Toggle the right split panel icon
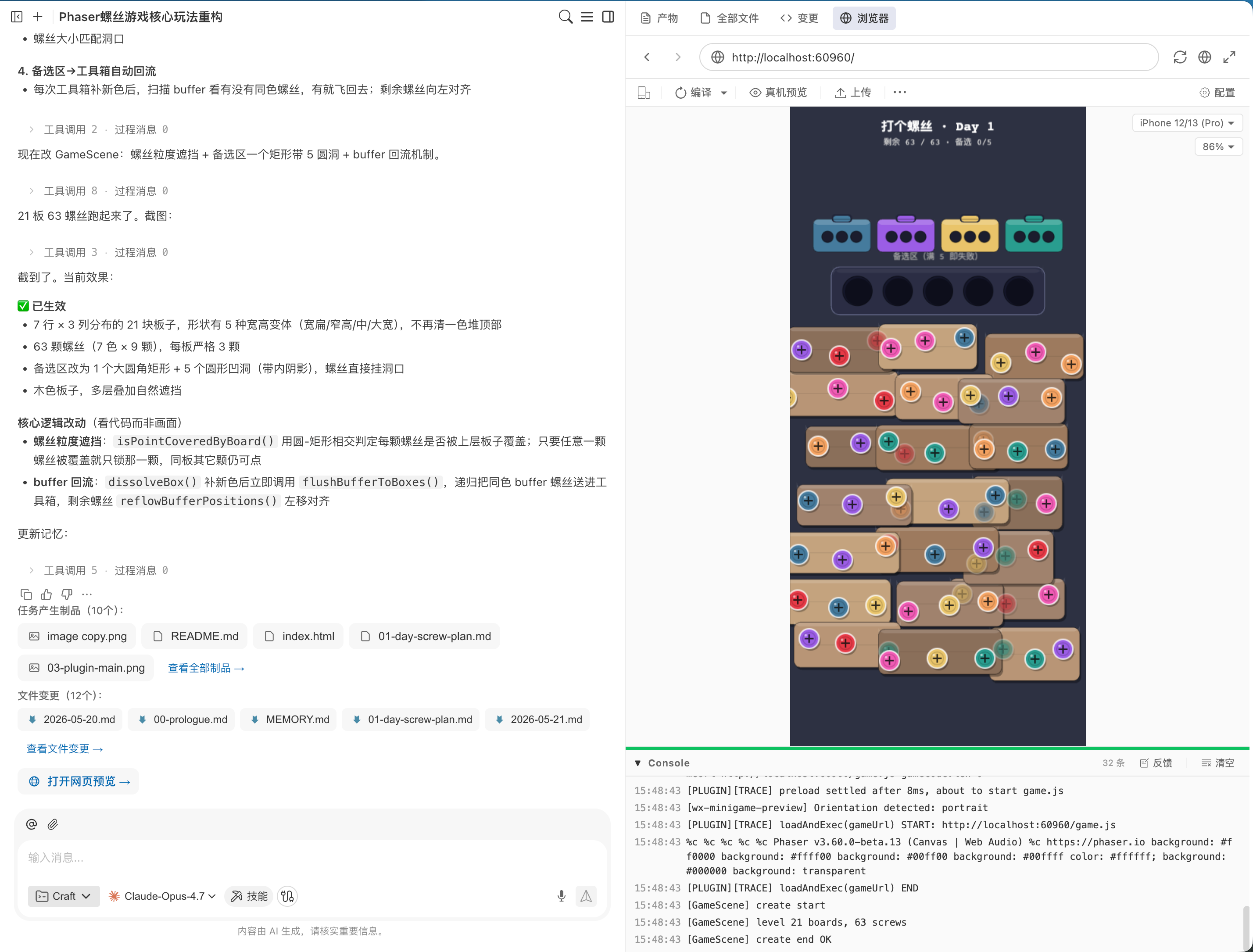Viewport: 1253px width, 952px height. pyautogui.click(x=608, y=17)
